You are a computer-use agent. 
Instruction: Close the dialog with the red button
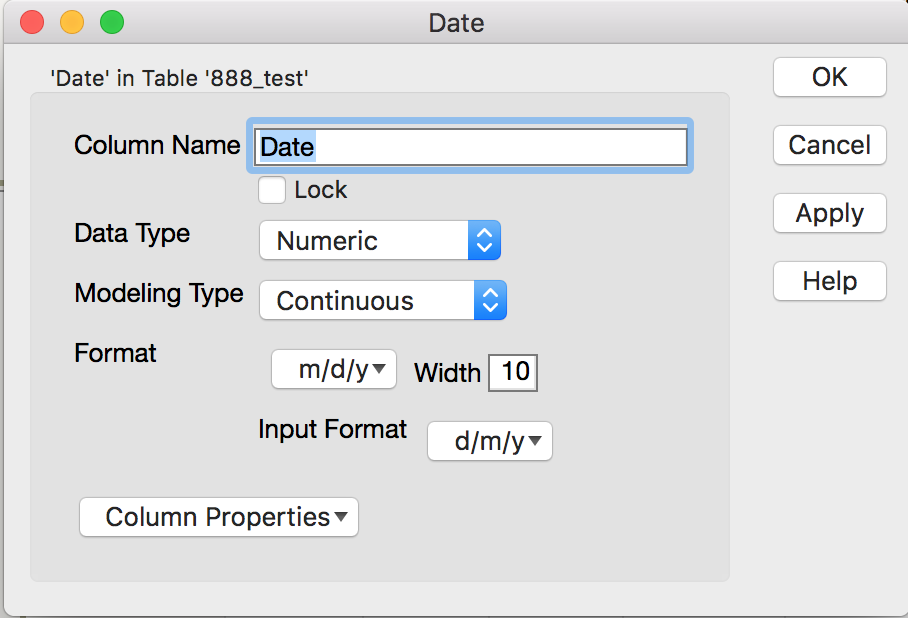(32, 22)
